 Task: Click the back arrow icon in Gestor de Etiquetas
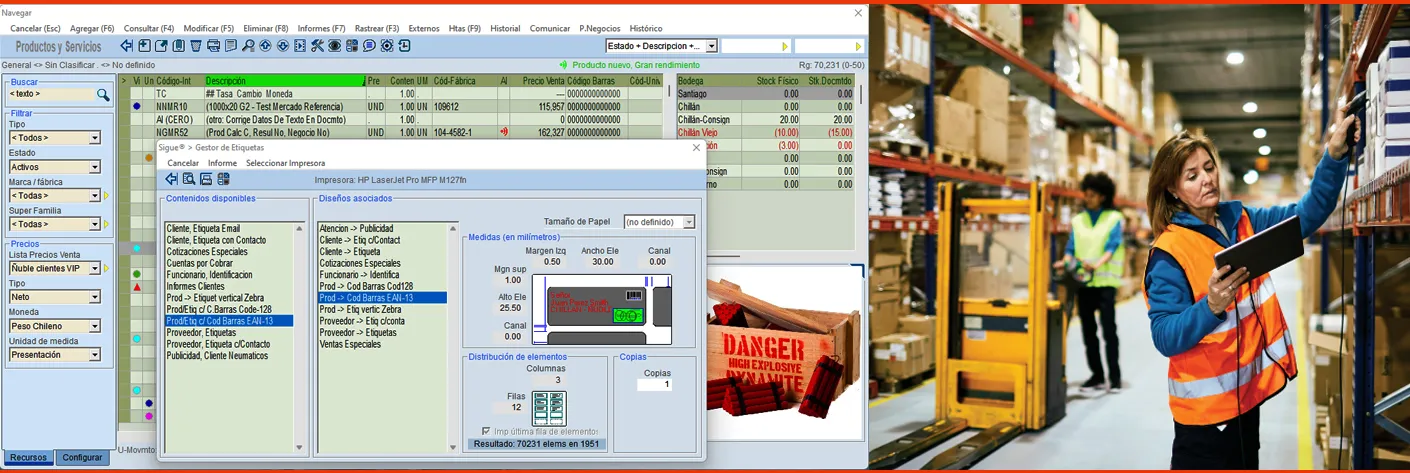click(171, 179)
